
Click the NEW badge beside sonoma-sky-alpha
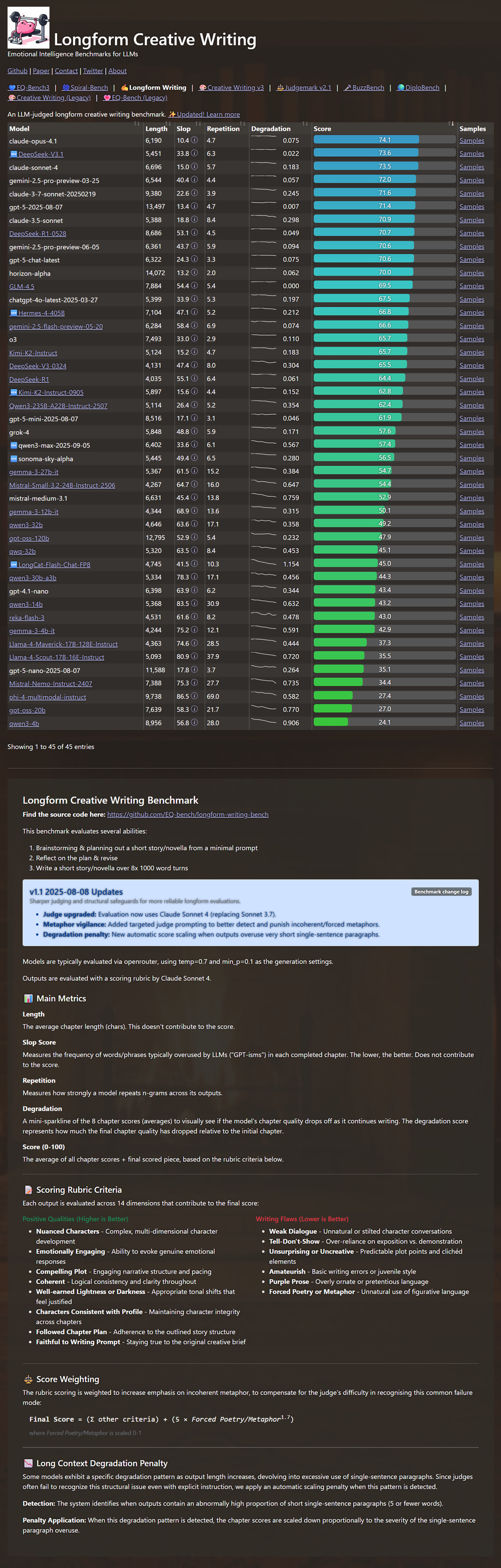14,458
